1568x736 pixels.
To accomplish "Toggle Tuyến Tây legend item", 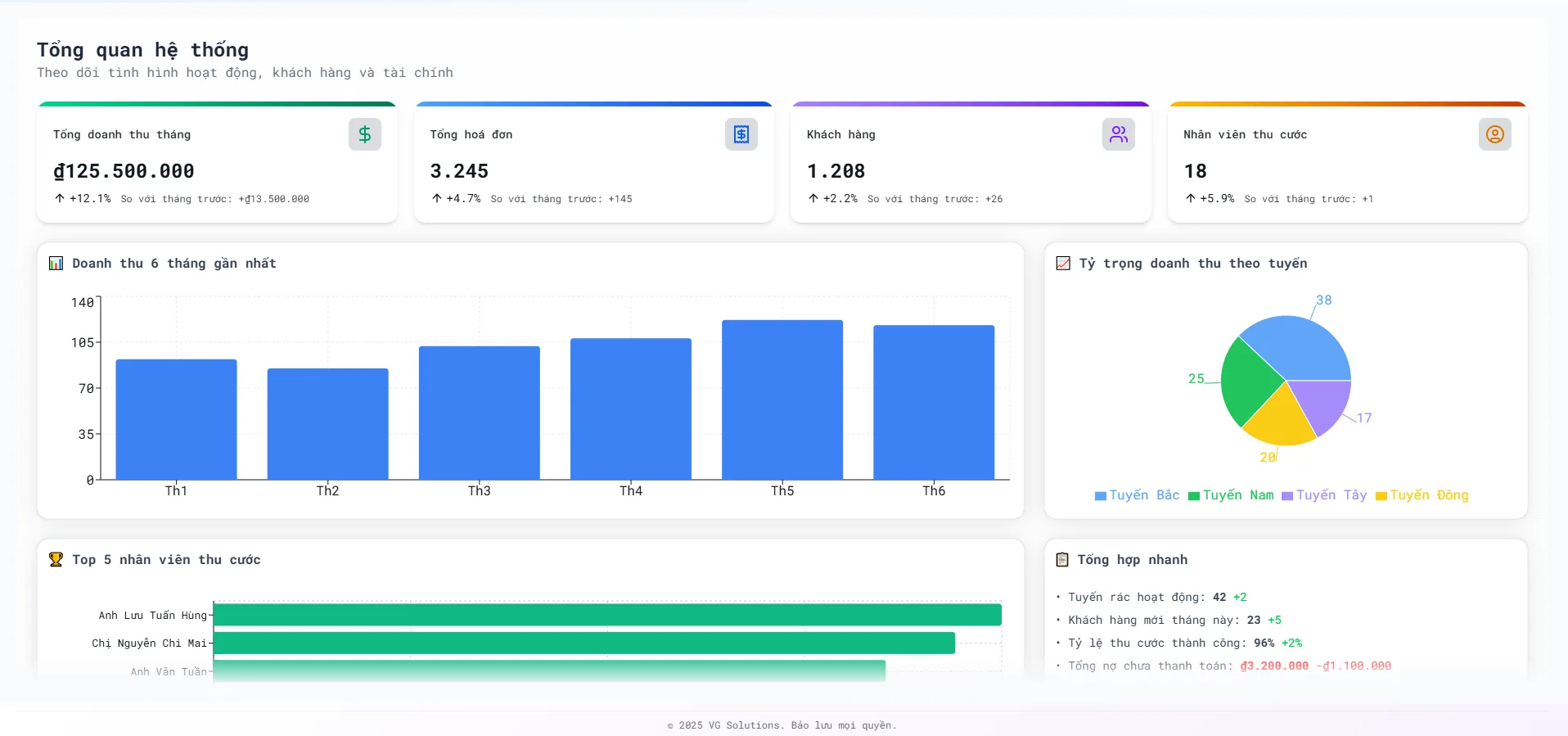I will coord(1324,495).
